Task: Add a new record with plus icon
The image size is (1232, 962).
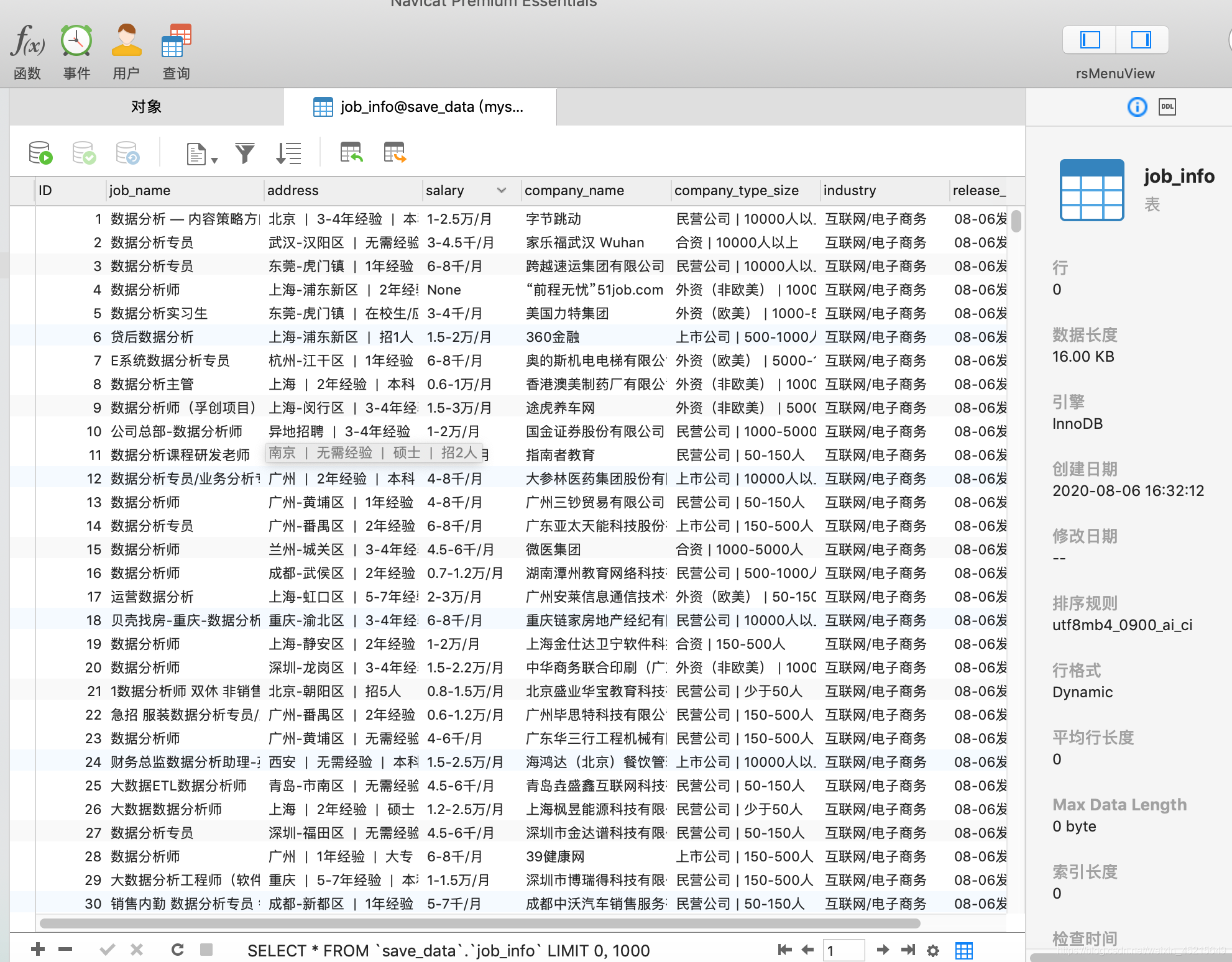Action: [x=38, y=950]
